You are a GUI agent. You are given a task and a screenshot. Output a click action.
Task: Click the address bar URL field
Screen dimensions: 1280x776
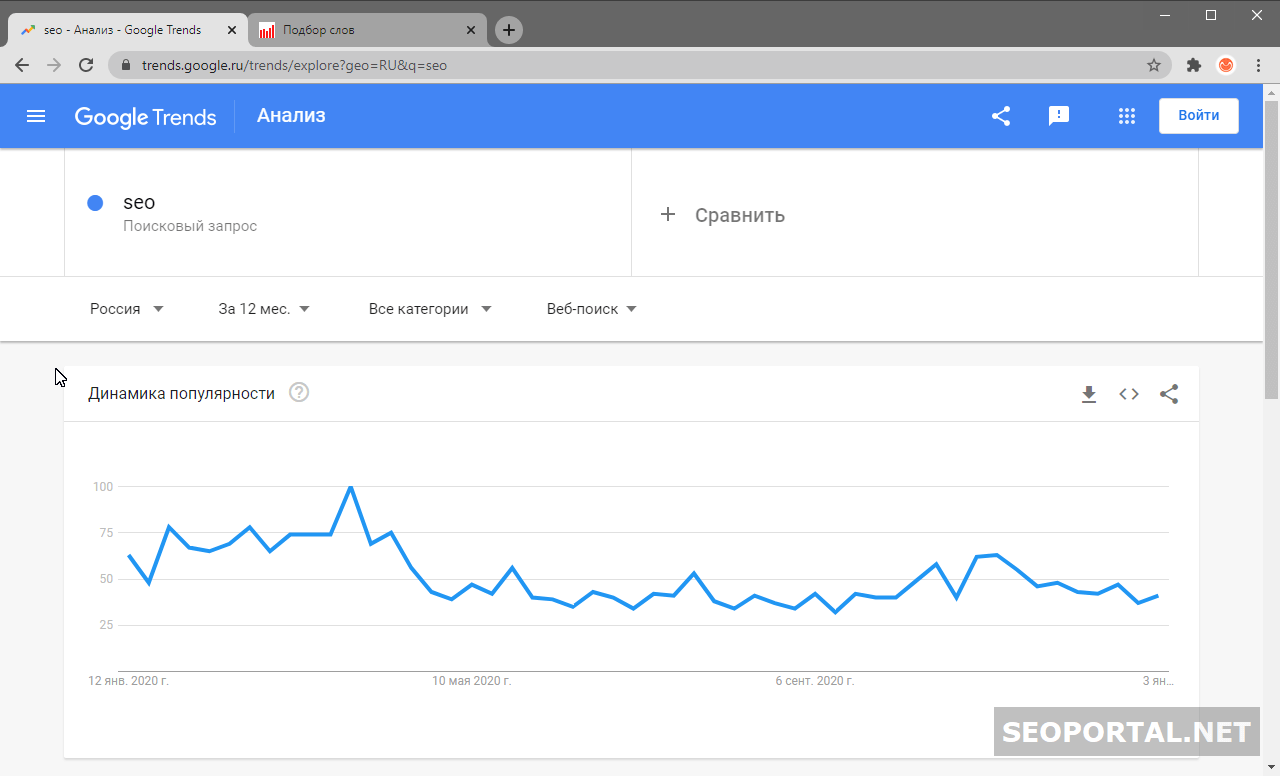600,65
